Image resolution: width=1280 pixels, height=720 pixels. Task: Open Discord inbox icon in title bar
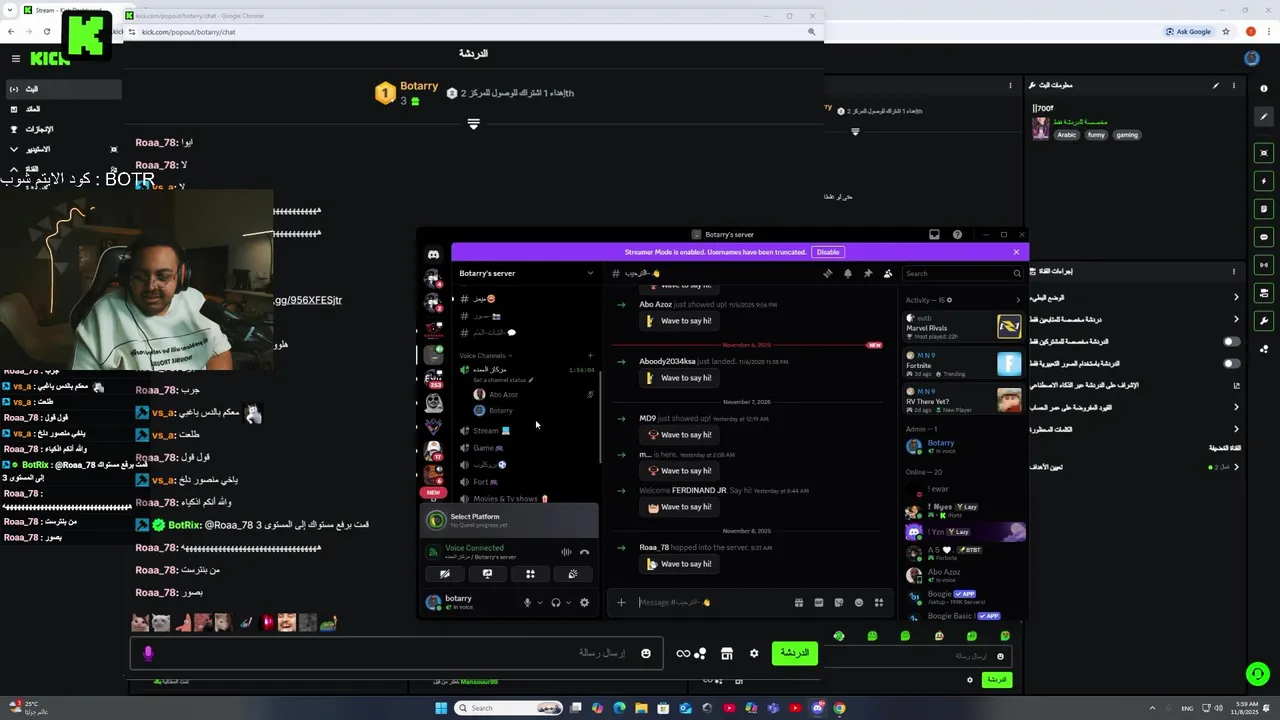(x=934, y=235)
